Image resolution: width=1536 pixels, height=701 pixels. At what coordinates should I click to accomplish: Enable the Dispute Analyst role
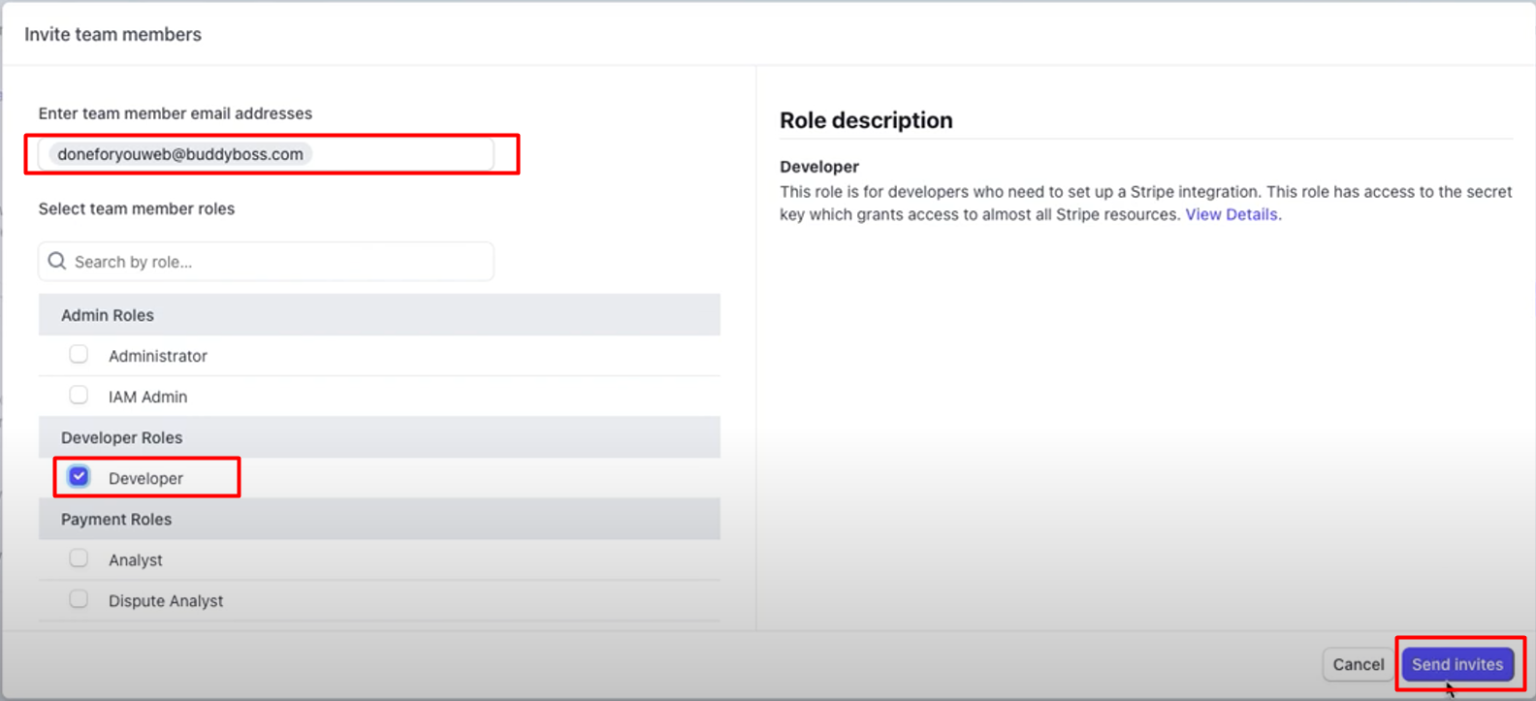(78, 598)
